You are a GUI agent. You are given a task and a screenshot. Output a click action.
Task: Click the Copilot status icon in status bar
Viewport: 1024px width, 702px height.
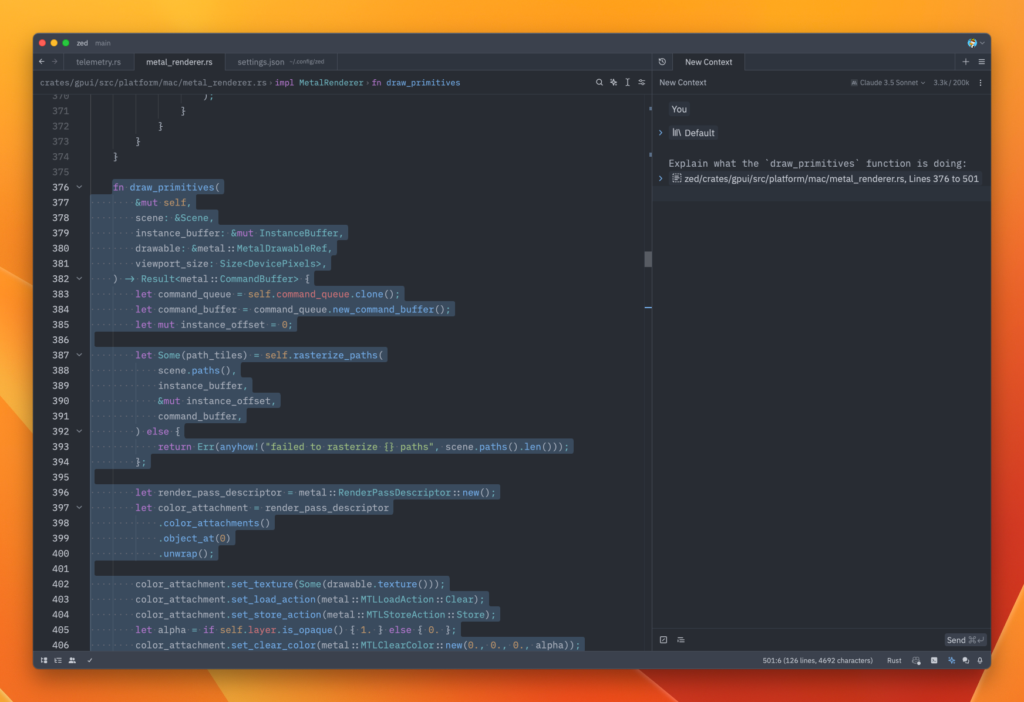pos(916,660)
